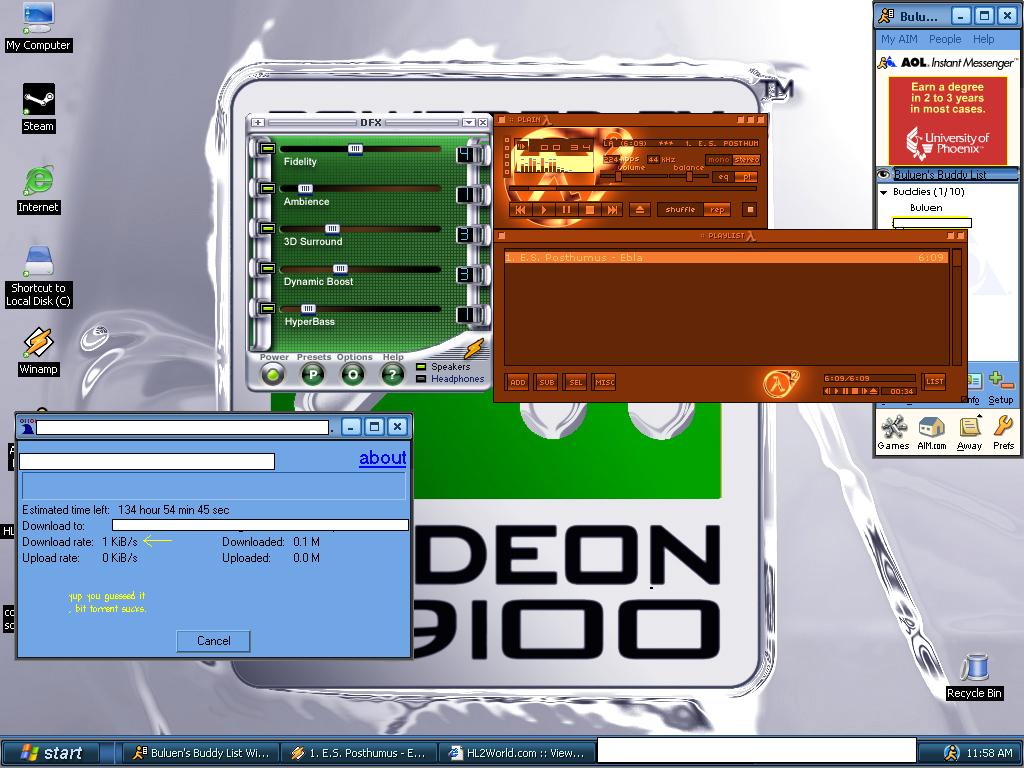Screen dimensions: 1024x768
Task: Toggle the Dynamic Boost on/off button
Action: tap(266, 268)
